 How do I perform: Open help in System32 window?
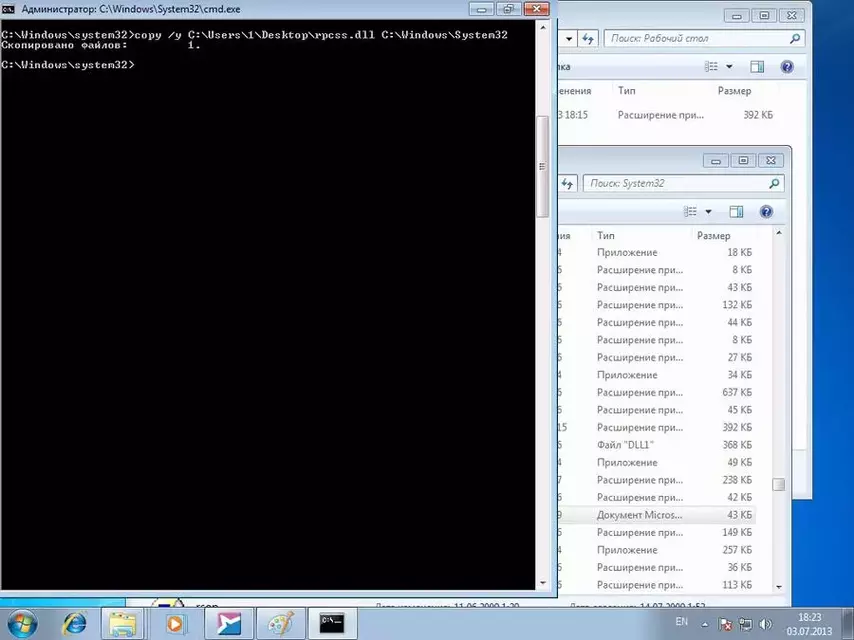coord(766,211)
